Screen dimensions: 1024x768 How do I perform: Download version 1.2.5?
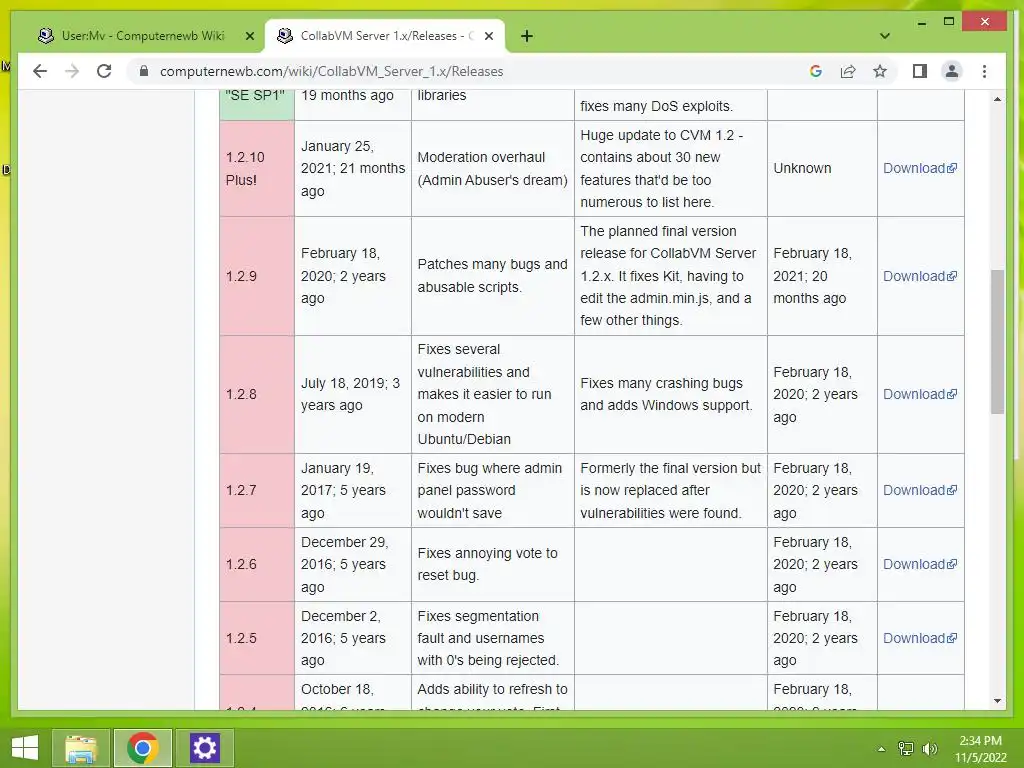pyautogui.click(x=920, y=638)
